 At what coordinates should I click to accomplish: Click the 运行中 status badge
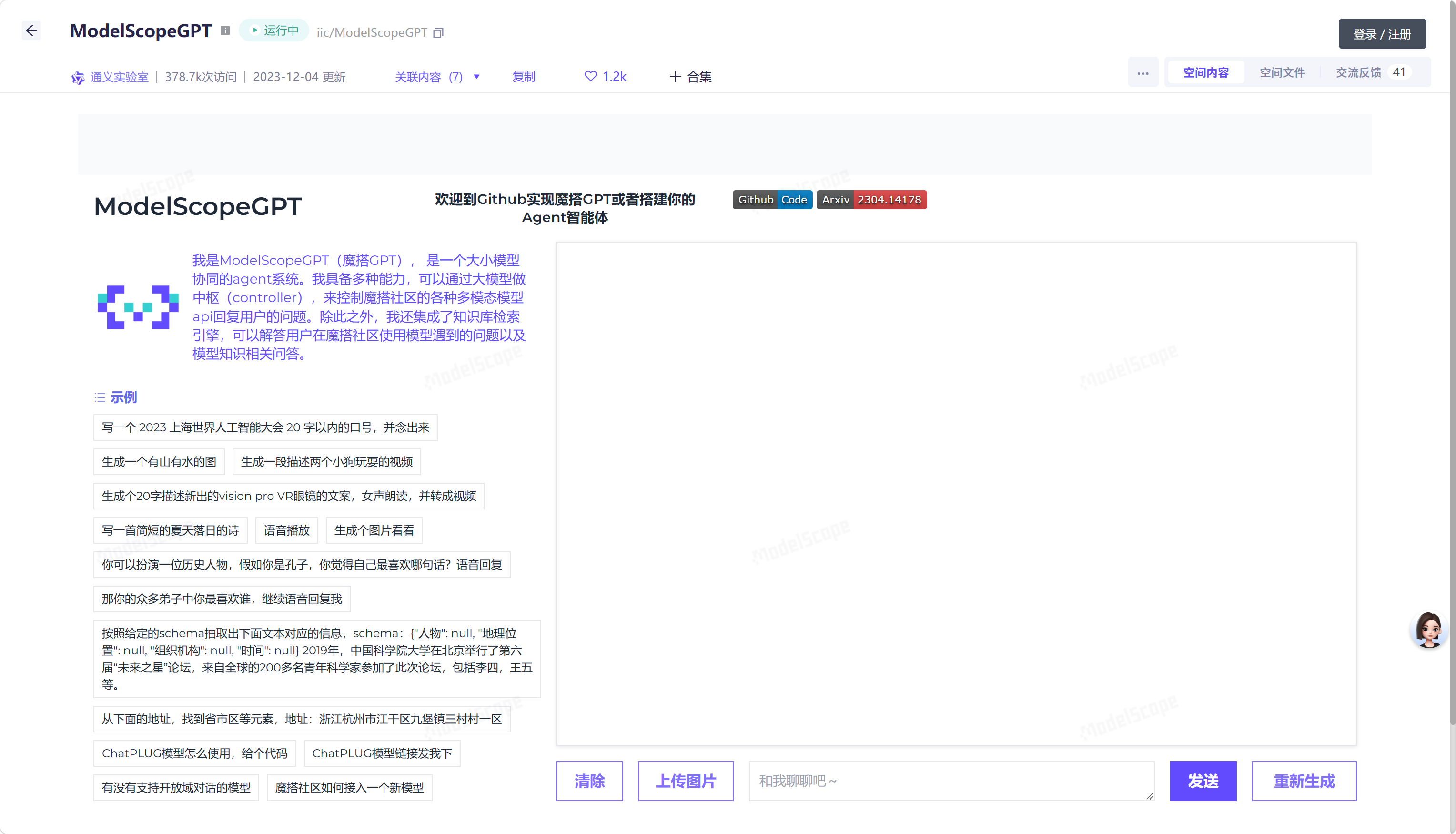[x=274, y=31]
